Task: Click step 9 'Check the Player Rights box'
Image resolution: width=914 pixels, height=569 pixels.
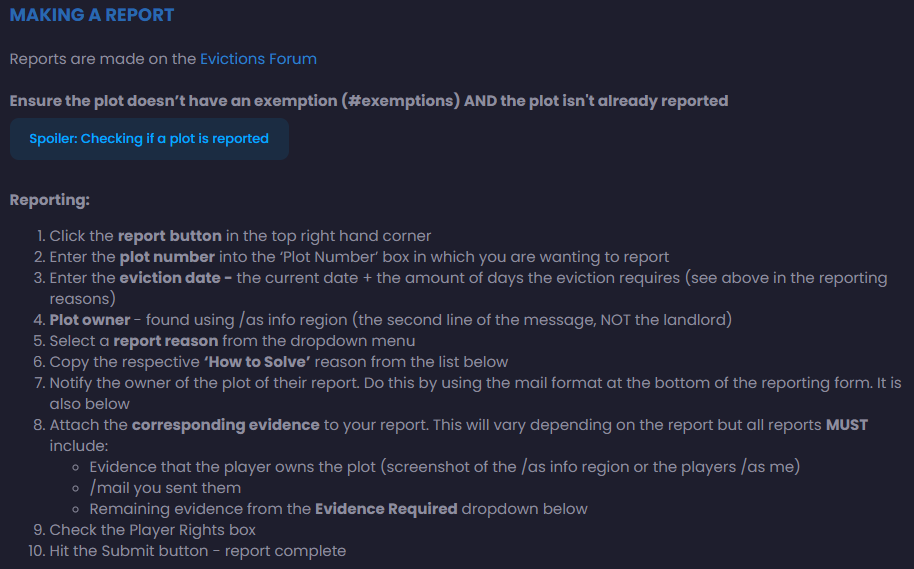Action: click(x=153, y=530)
